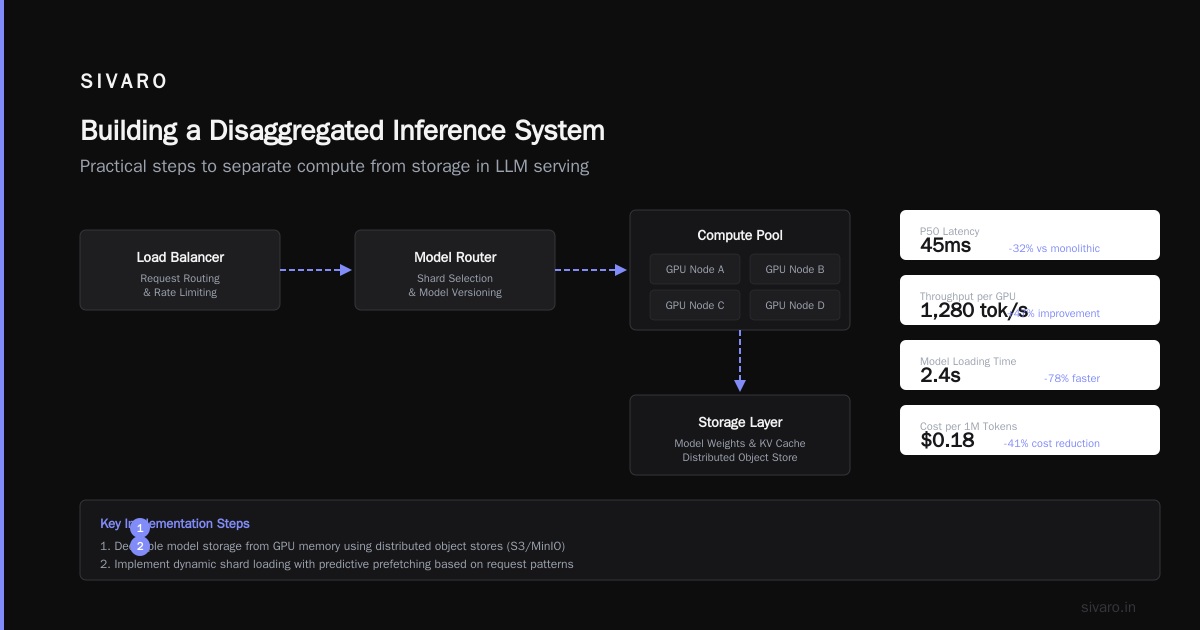The width and height of the screenshot is (1200, 630).
Task: Click the Model Router block
Action: tap(455, 270)
